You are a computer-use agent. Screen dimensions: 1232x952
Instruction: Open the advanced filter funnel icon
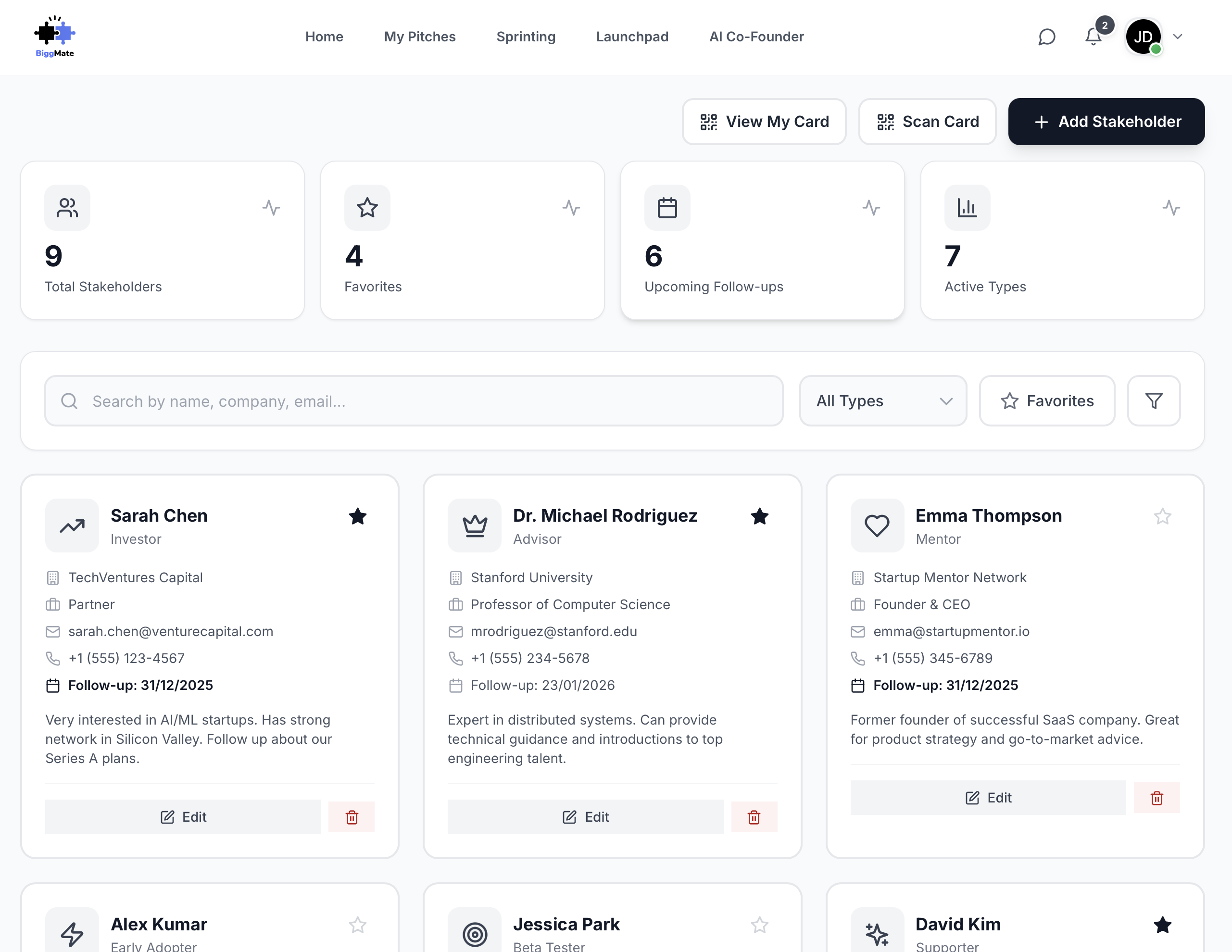1154,401
